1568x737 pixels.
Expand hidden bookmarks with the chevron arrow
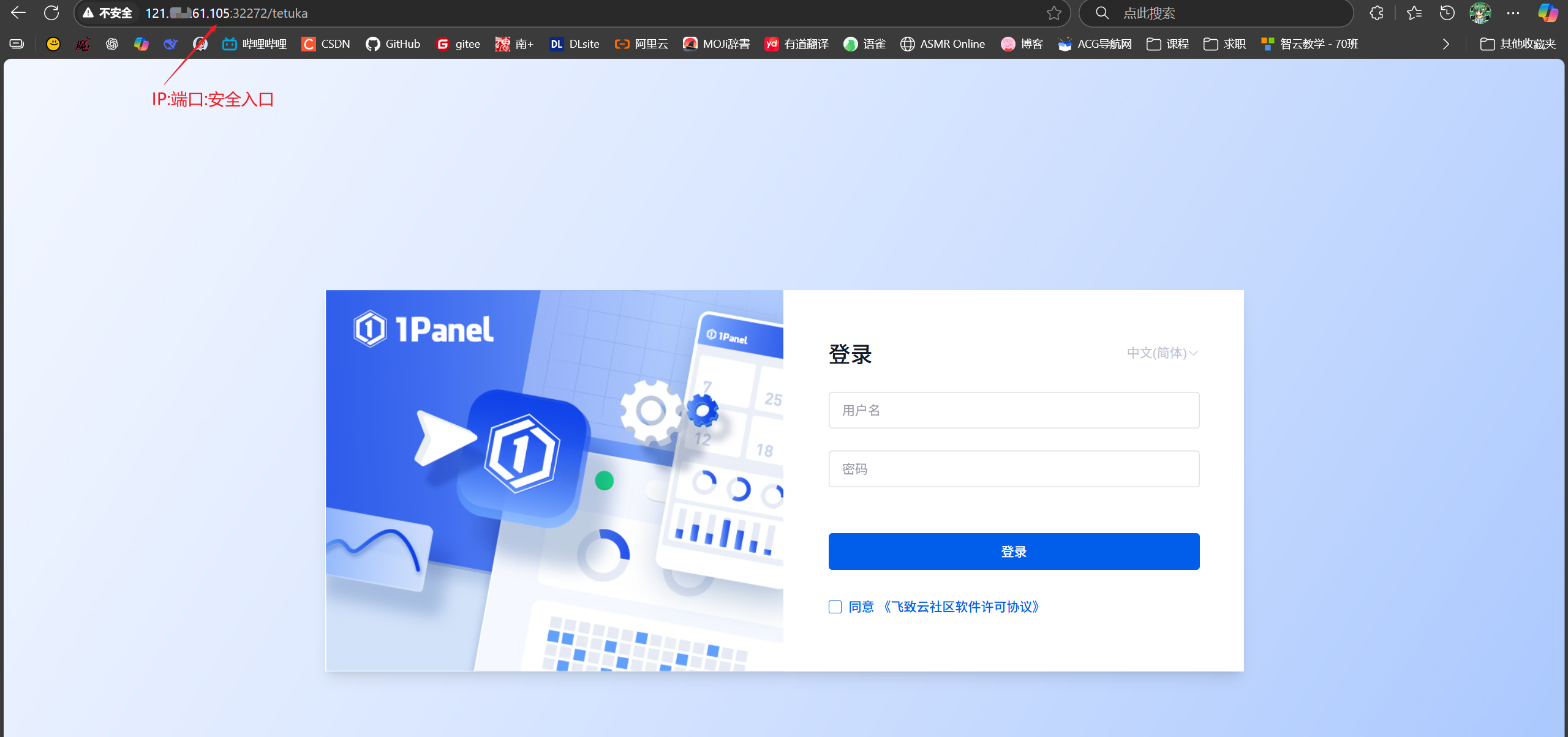coord(1445,43)
